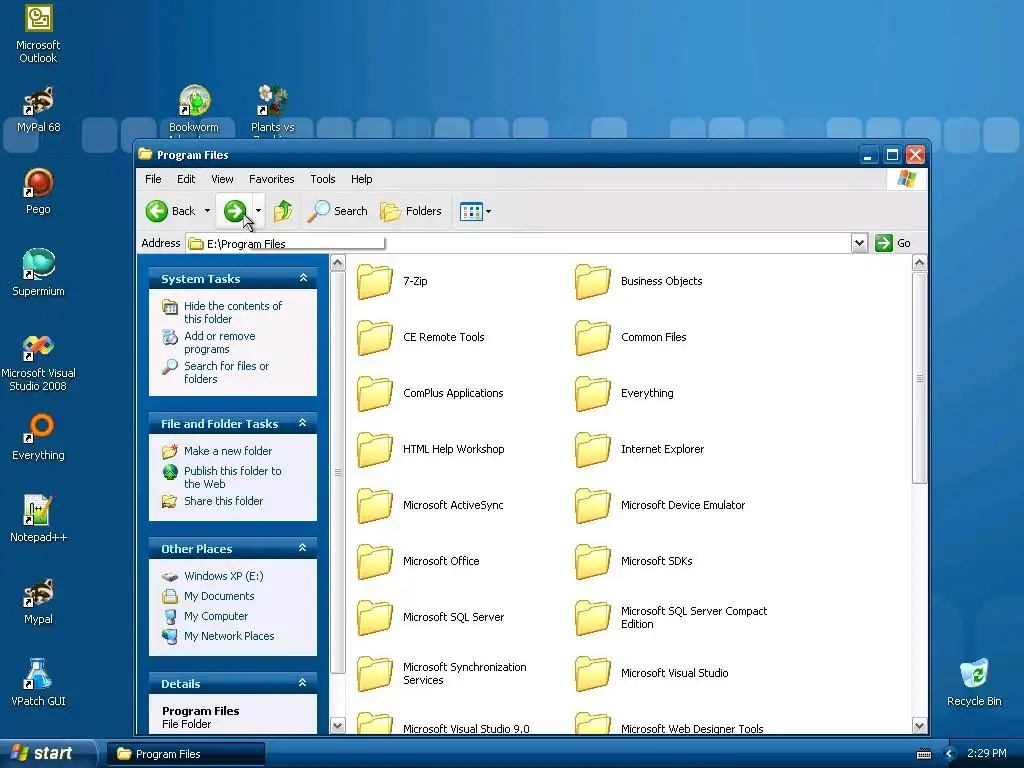Screen dimensions: 1024x768
Task: Collapse the File and Folder Tasks panel
Action: click(302, 423)
